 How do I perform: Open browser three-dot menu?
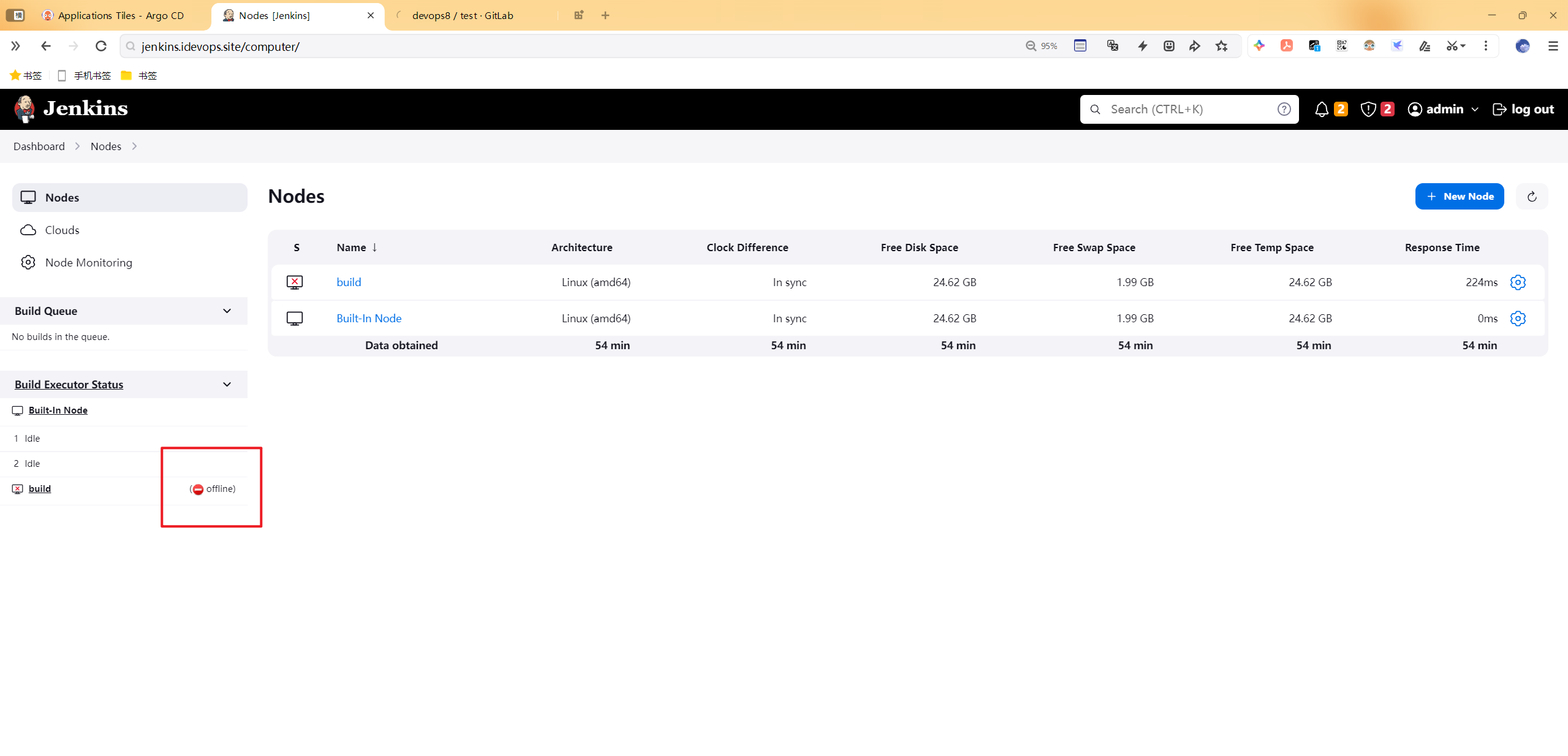coord(1486,46)
